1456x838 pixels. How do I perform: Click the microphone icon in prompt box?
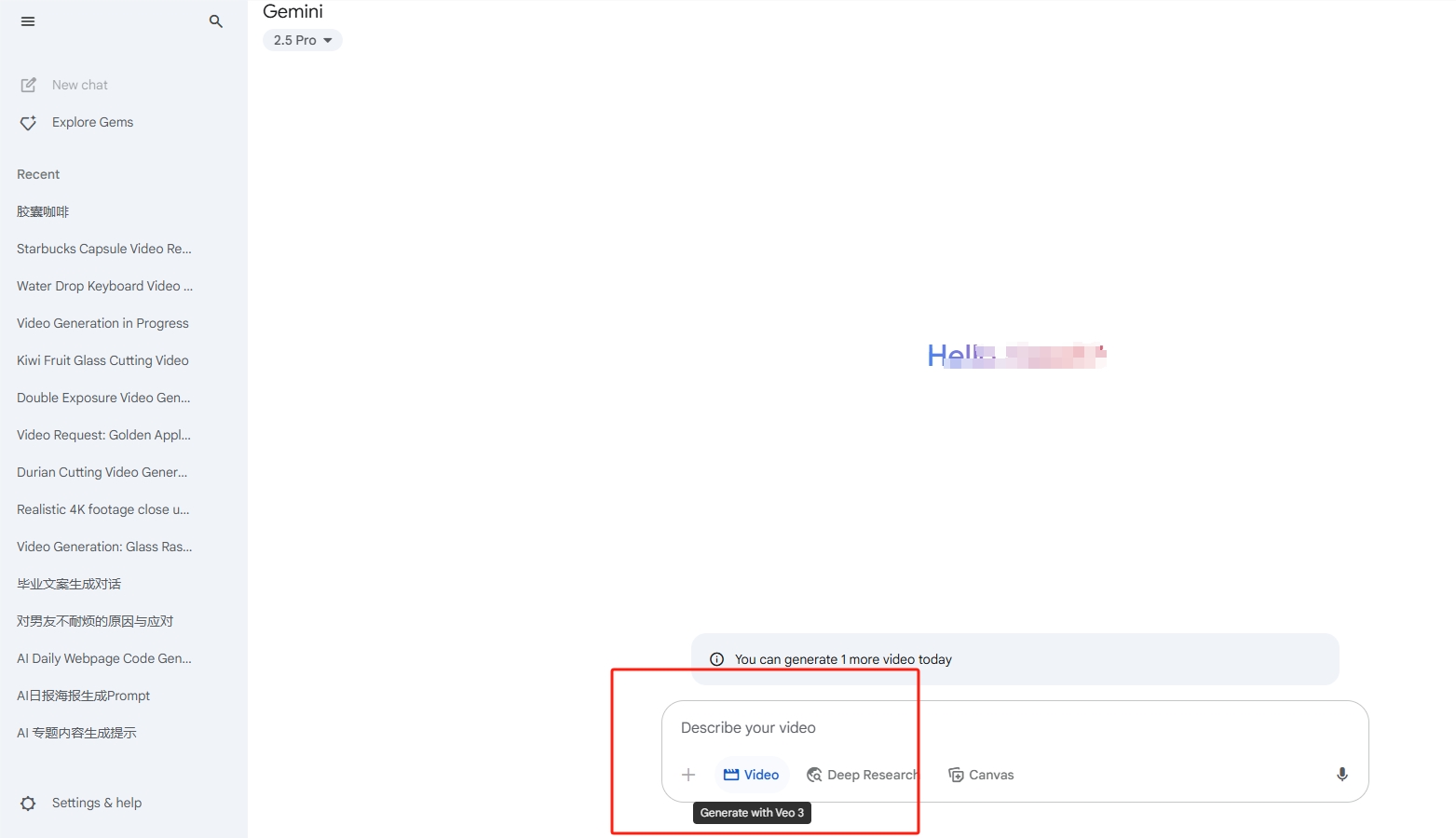pos(1341,775)
